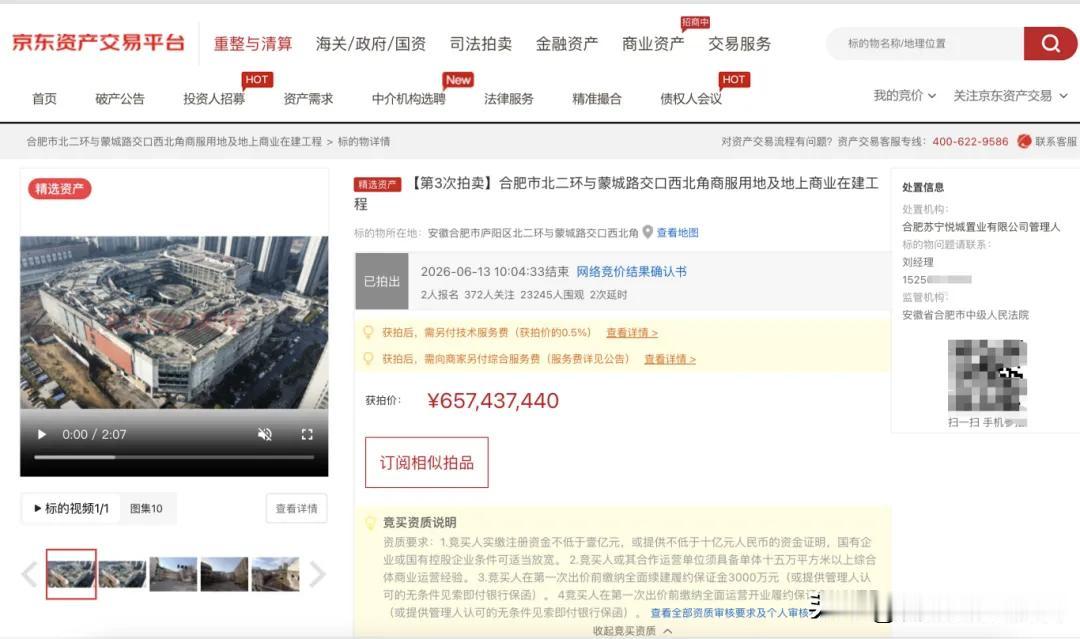Click the 400-622-9586 hotline number

coord(970,141)
